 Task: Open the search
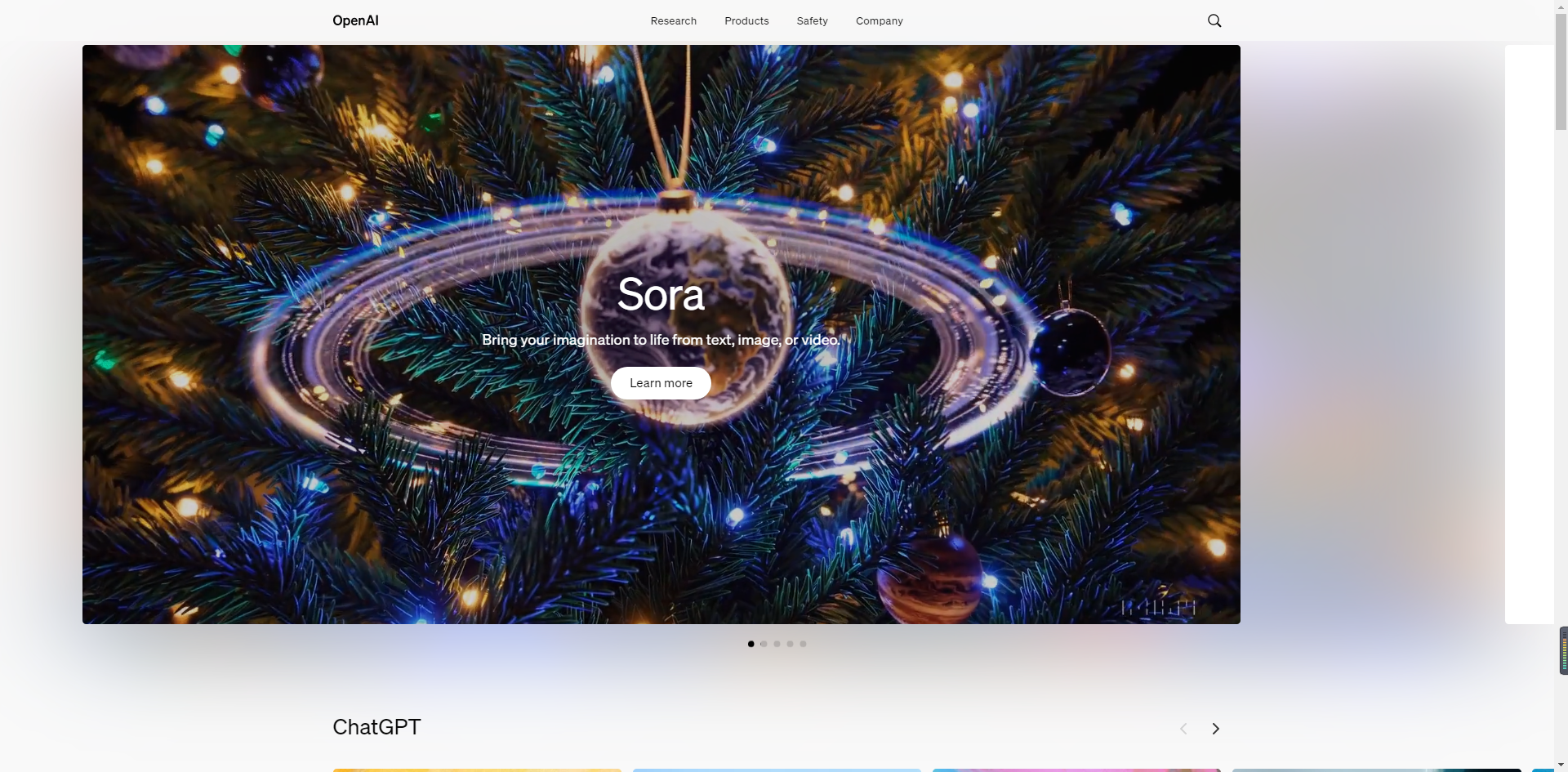(x=1214, y=20)
